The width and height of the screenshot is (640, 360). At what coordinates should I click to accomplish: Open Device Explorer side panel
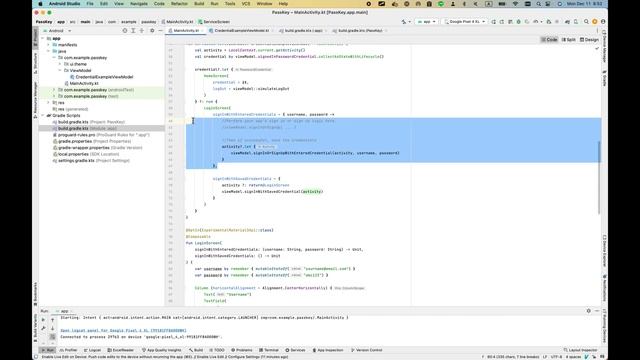604,251
